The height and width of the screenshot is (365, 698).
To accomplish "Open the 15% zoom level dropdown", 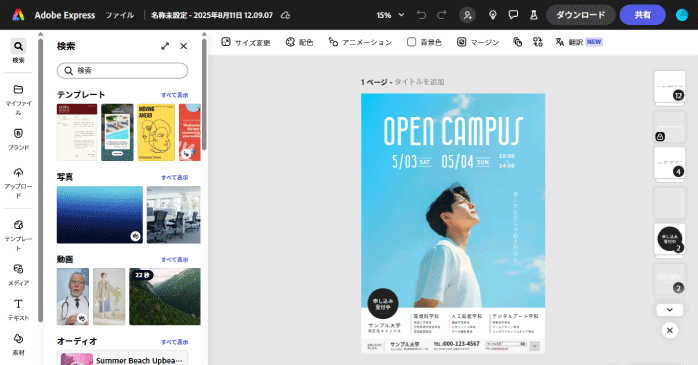I will tap(391, 15).
